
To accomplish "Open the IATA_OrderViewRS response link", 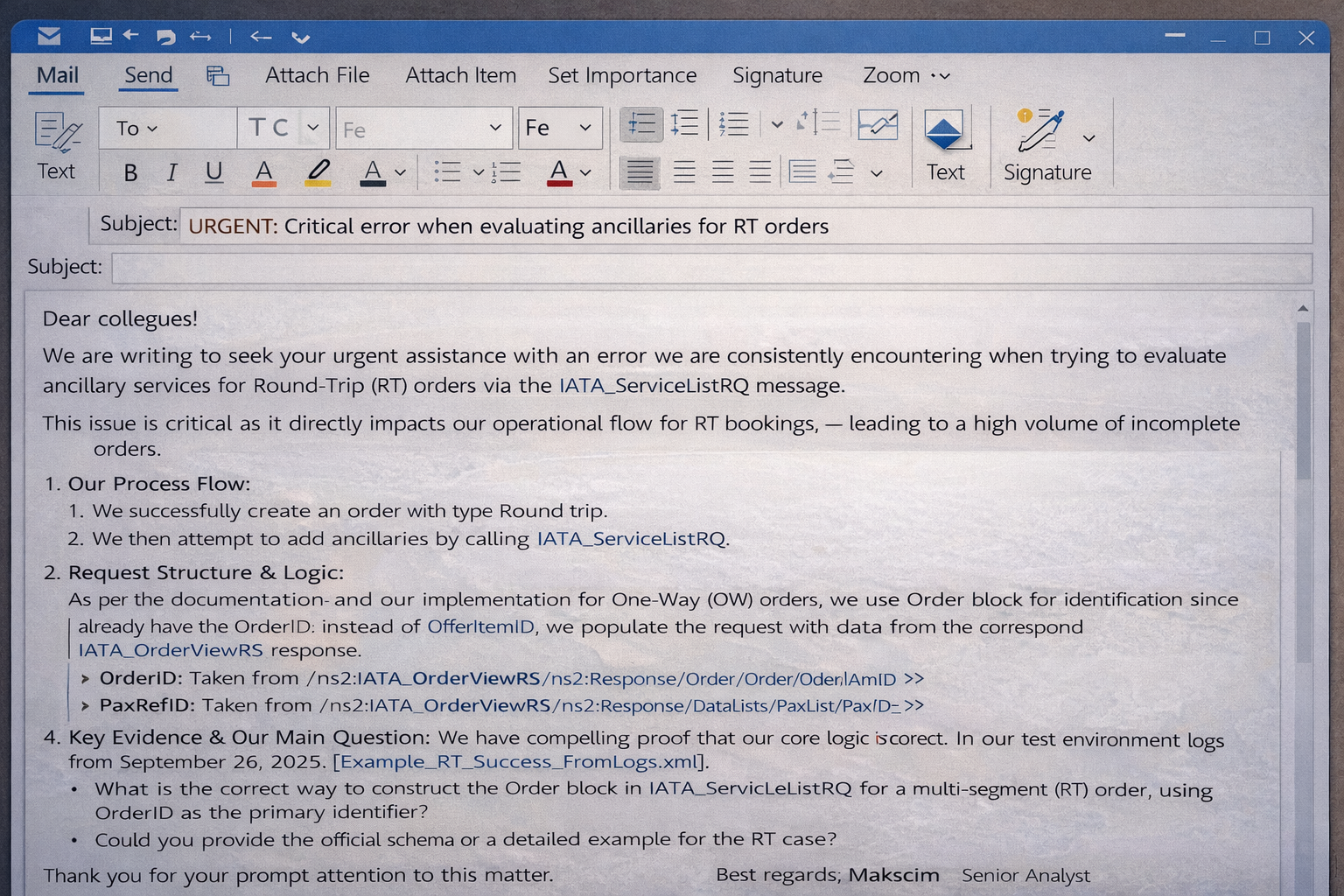I will tap(171, 650).
